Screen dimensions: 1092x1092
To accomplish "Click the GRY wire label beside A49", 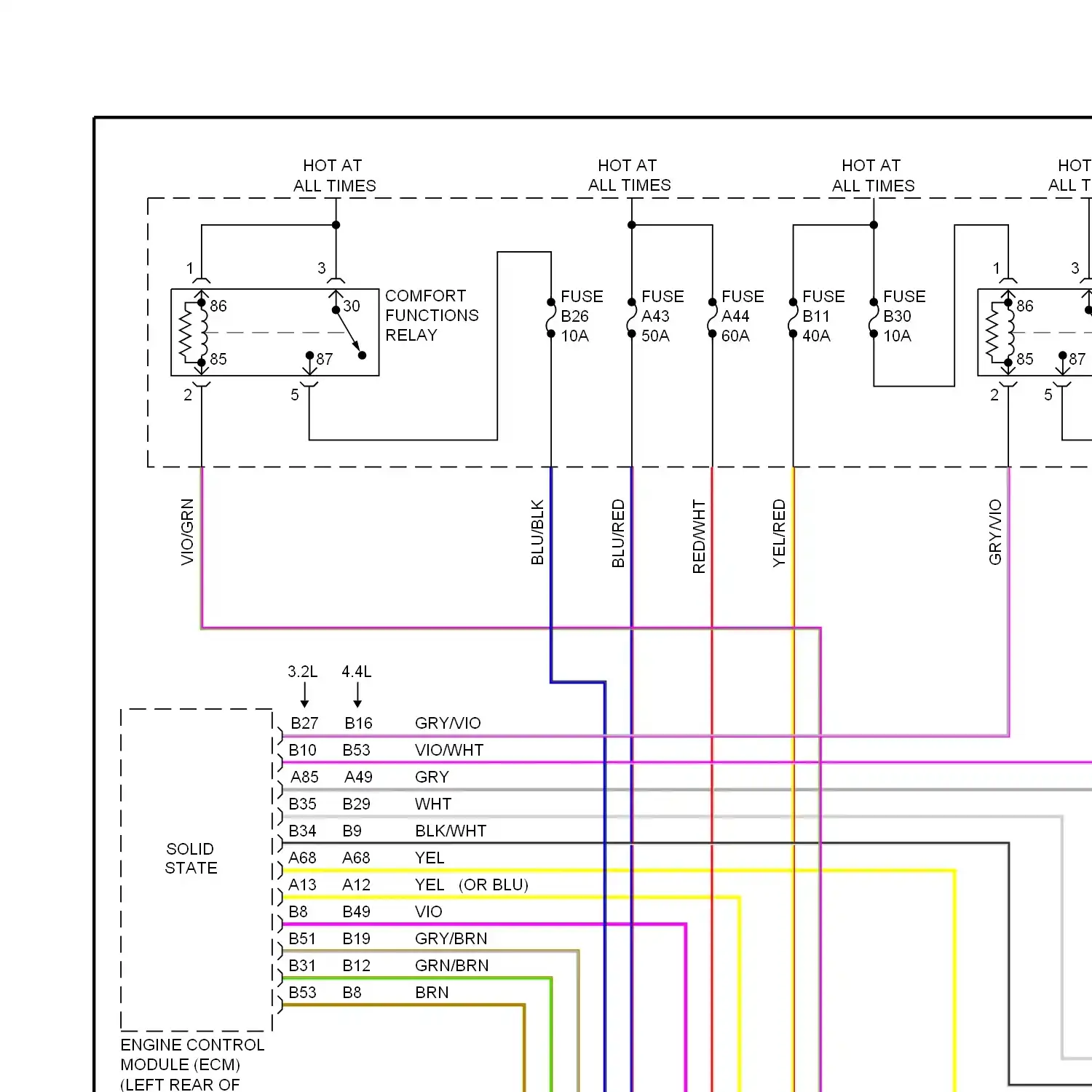I will coord(432,777).
